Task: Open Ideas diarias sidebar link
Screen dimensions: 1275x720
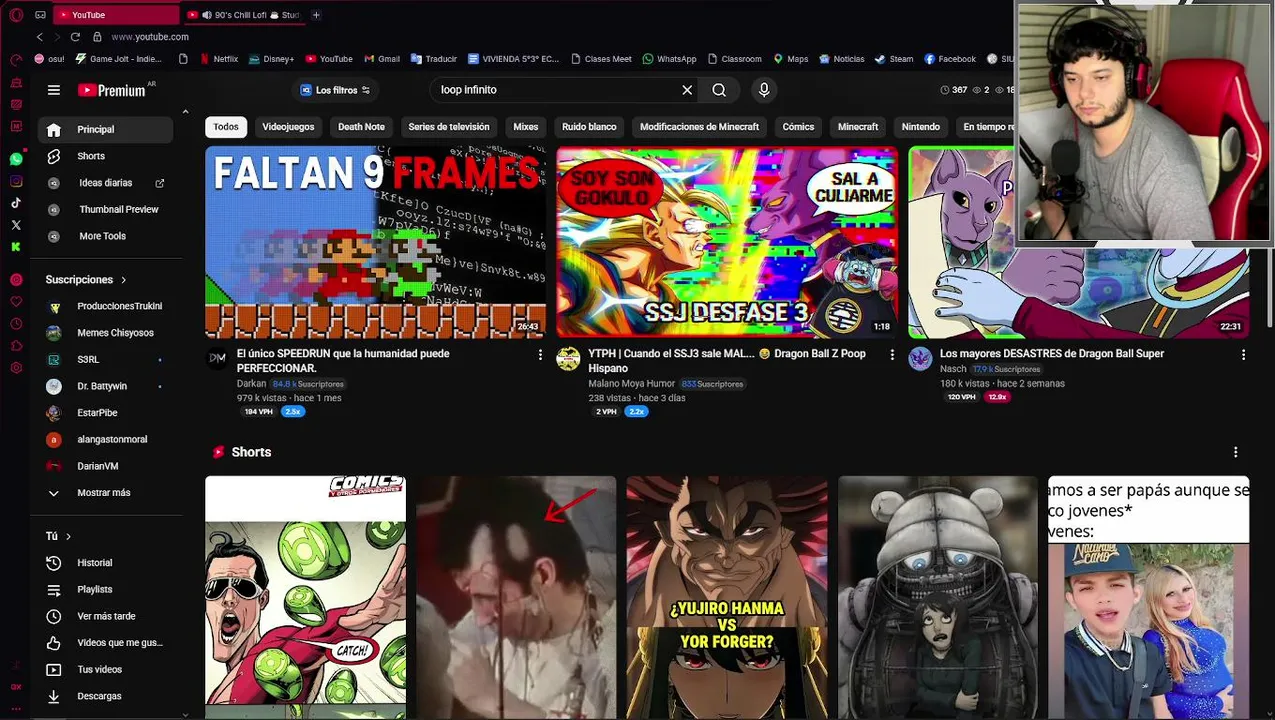Action: pyautogui.click(x=105, y=183)
